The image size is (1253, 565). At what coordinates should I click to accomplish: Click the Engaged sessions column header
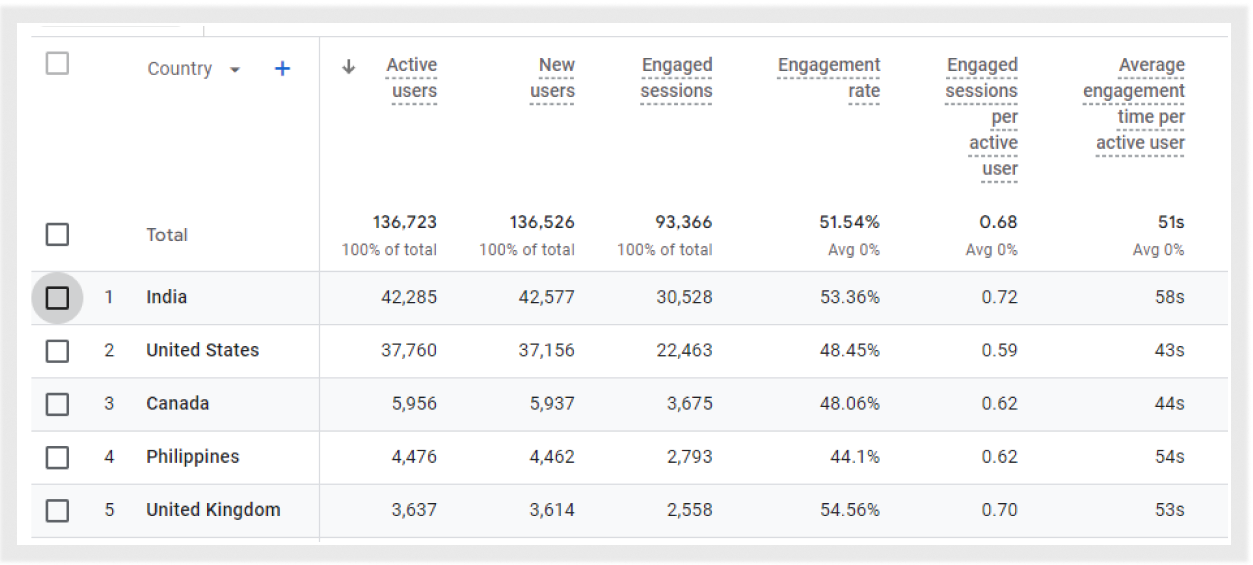point(677,78)
